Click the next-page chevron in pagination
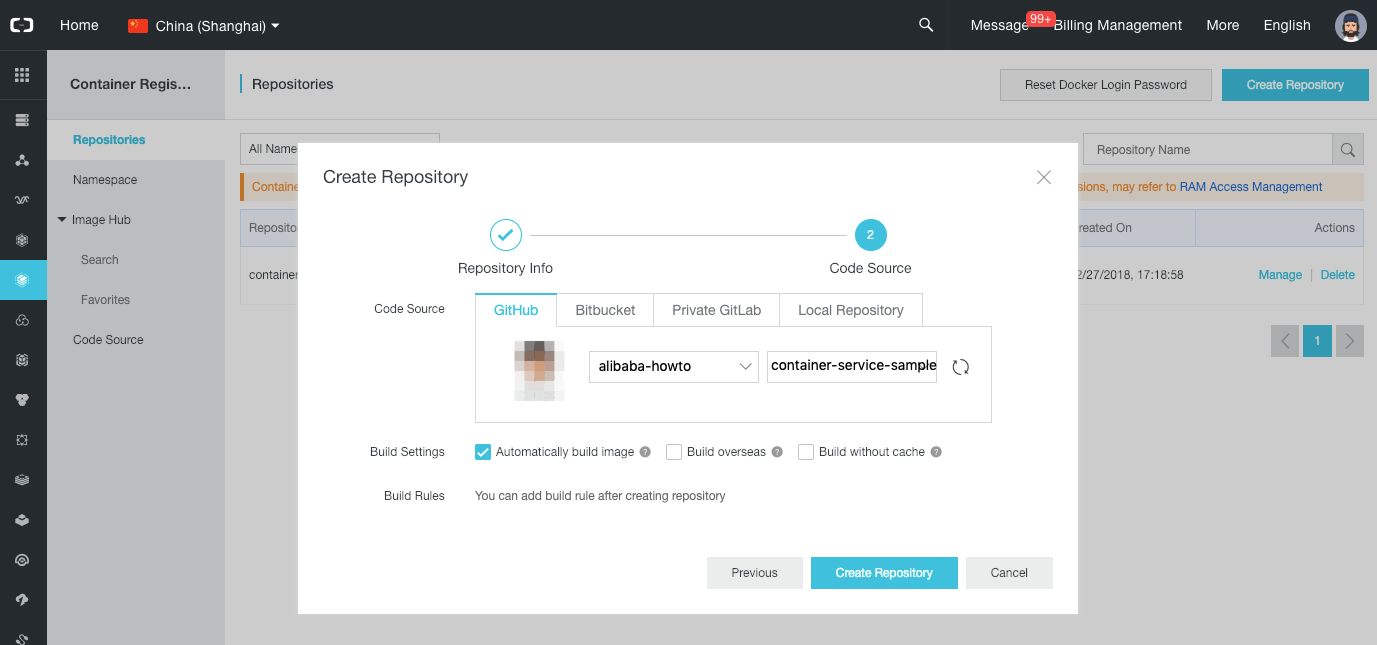Screen dimensions: 1377x645 (x=1349, y=341)
